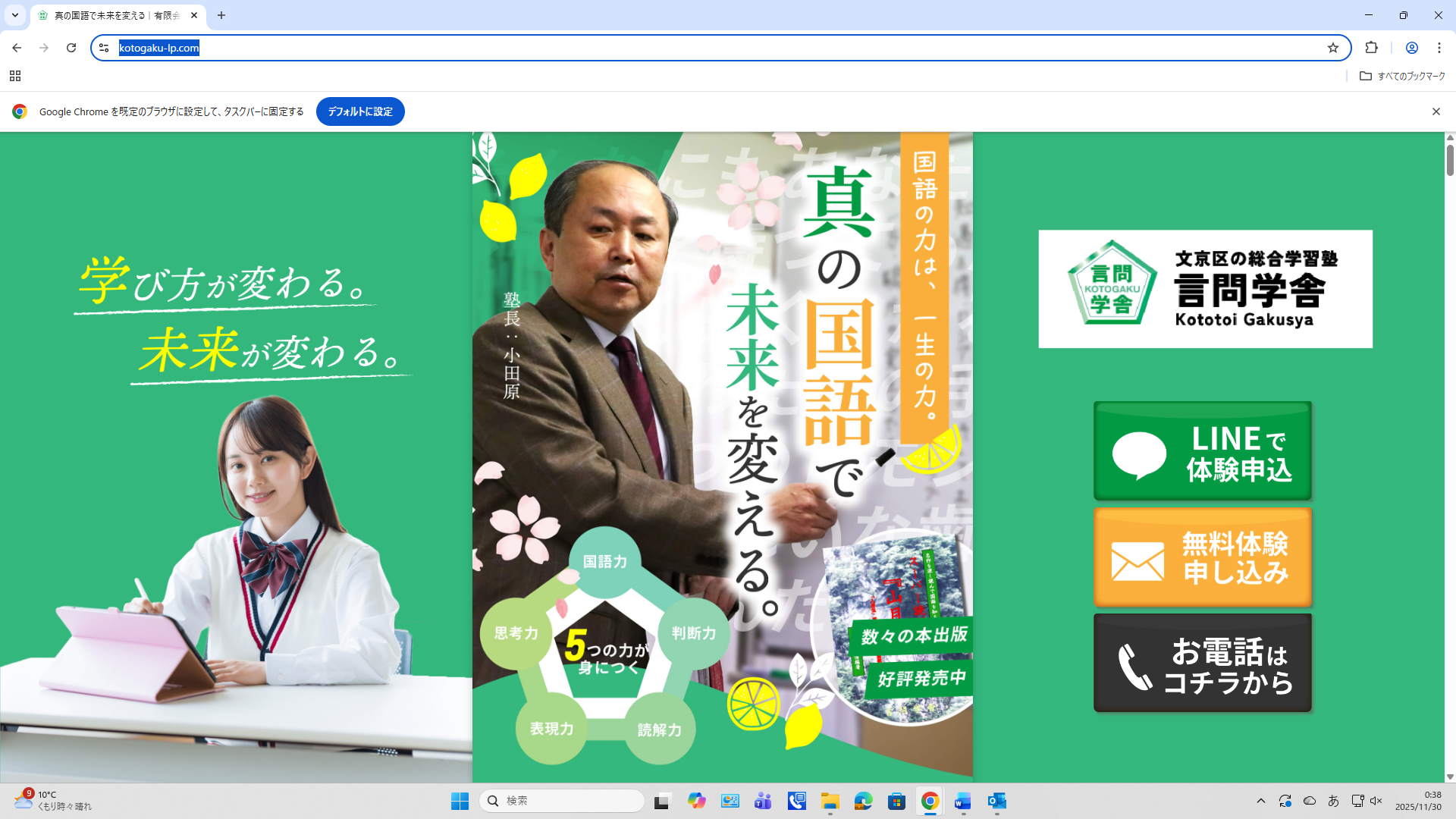Open File Explorer from the taskbar
Screen dimensions: 1456x819
pos(830,801)
